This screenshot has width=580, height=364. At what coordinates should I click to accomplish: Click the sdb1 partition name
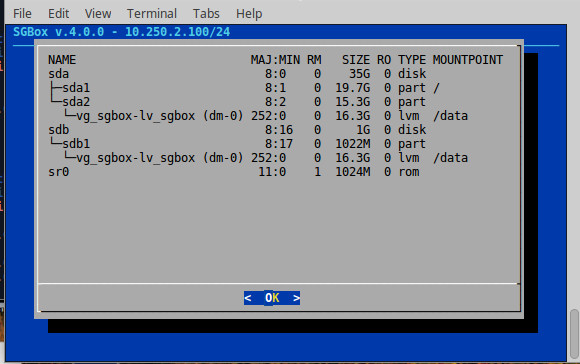tap(76, 144)
